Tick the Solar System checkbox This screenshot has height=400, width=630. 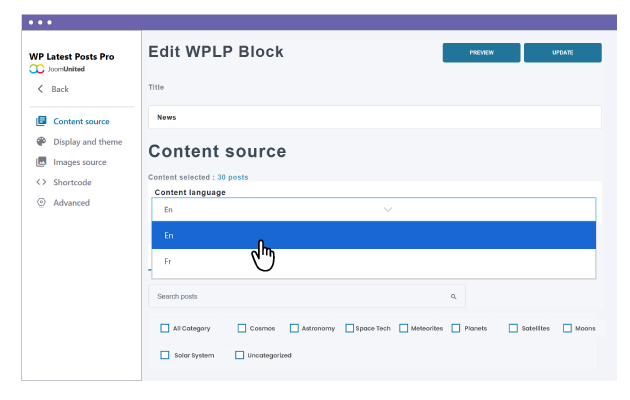pyautogui.click(x=165, y=355)
